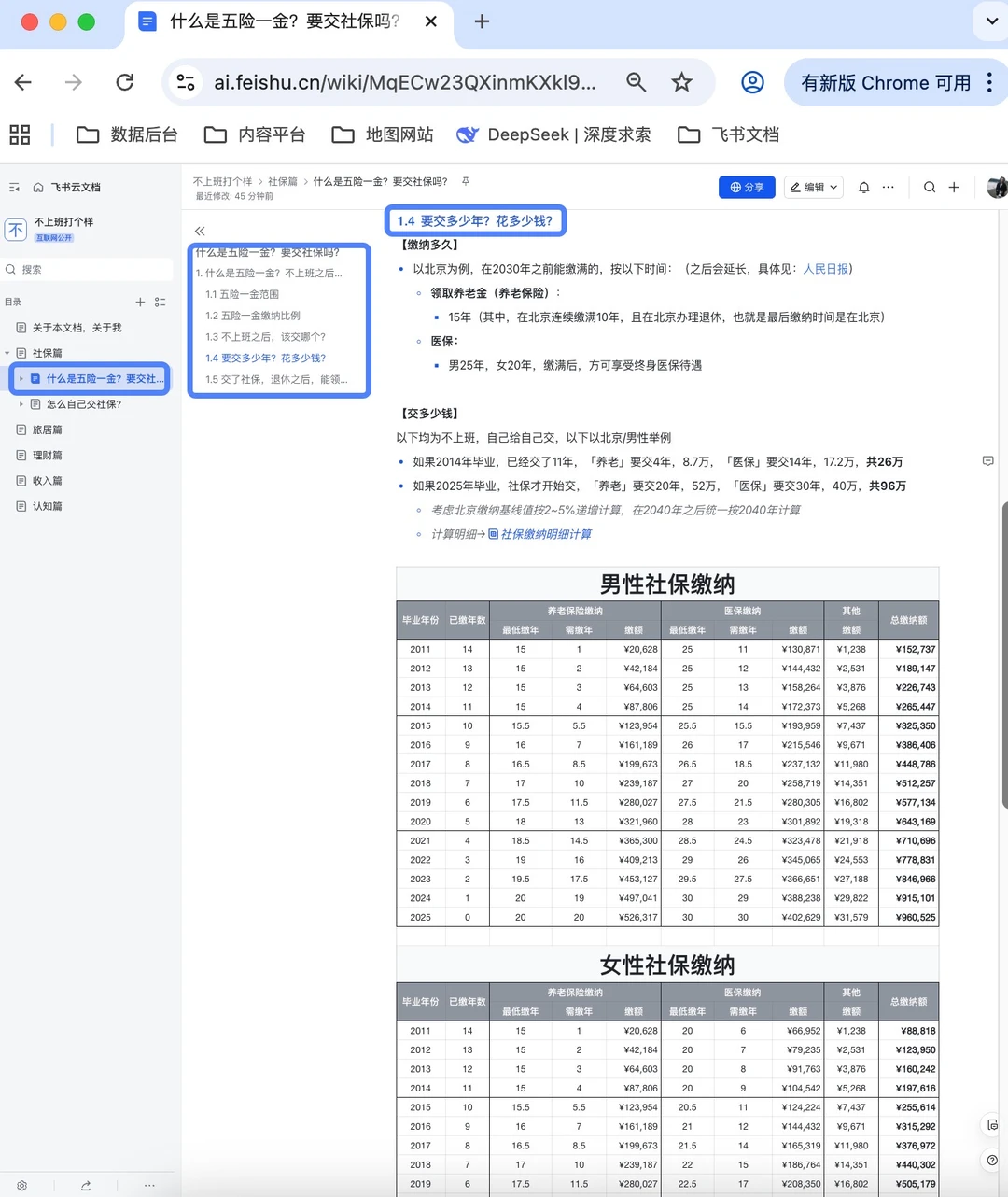Open the help question-mark floating icon
This screenshot has width=1008, height=1197.
coord(991,1160)
